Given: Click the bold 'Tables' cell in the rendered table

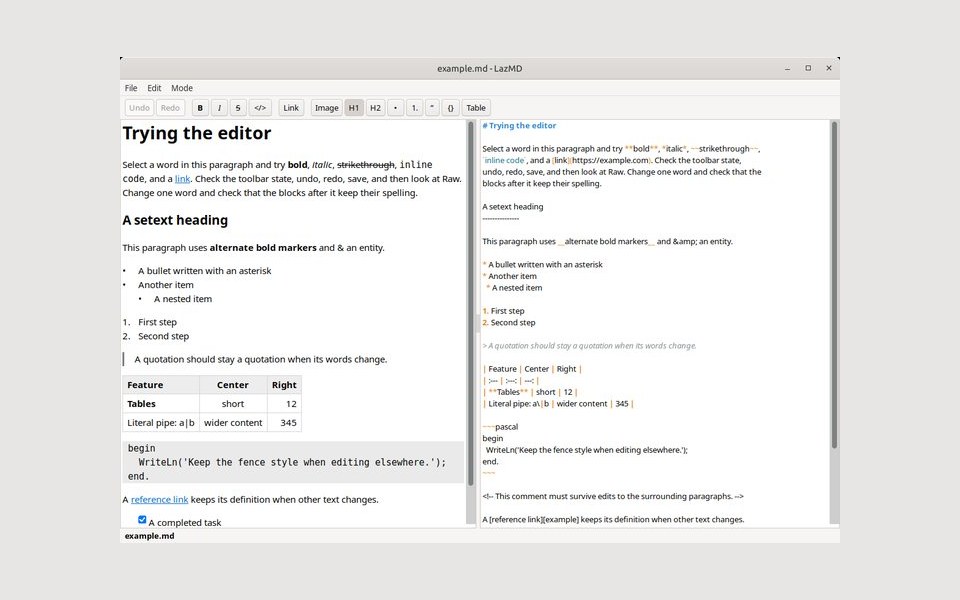Looking at the screenshot, I should pyautogui.click(x=161, y=404).
